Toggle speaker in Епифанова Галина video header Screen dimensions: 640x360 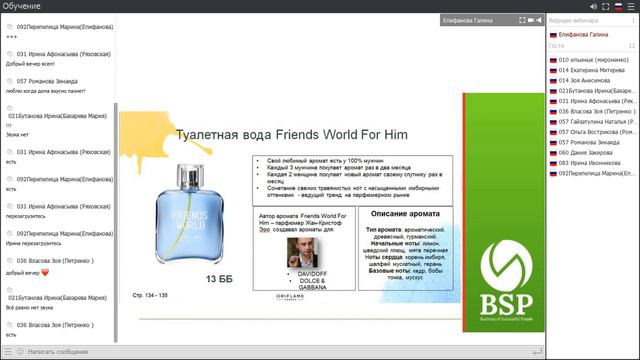(539, 20)
